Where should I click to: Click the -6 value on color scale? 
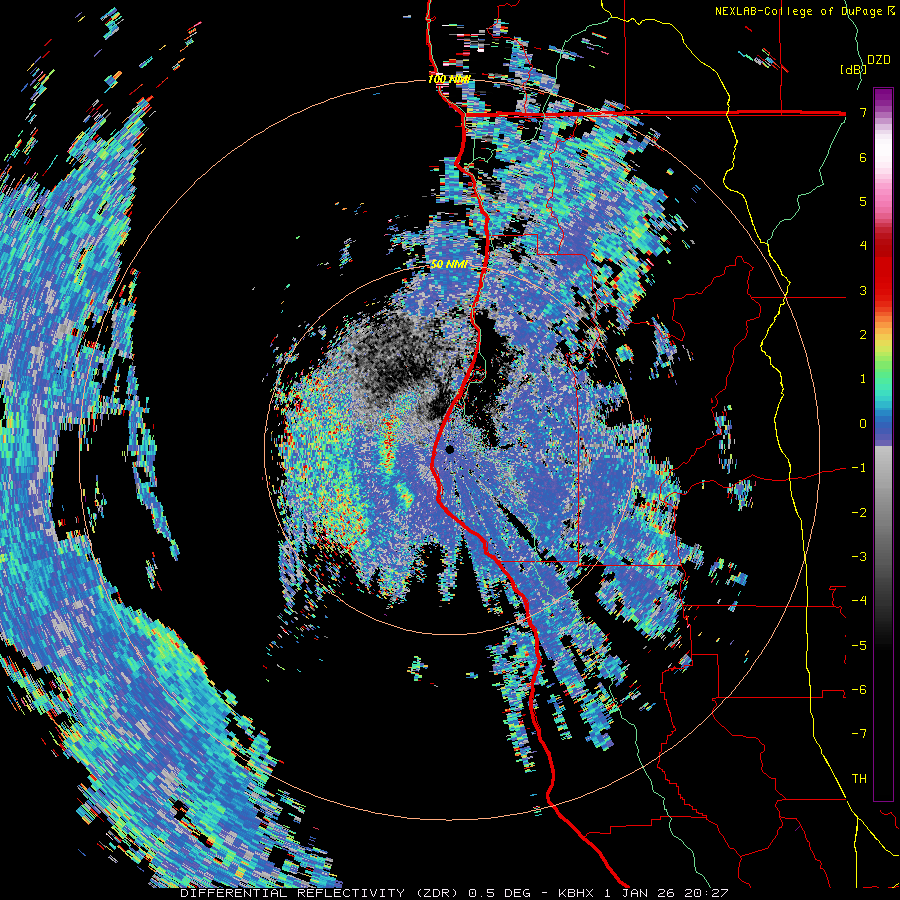(x=859, y=690)
